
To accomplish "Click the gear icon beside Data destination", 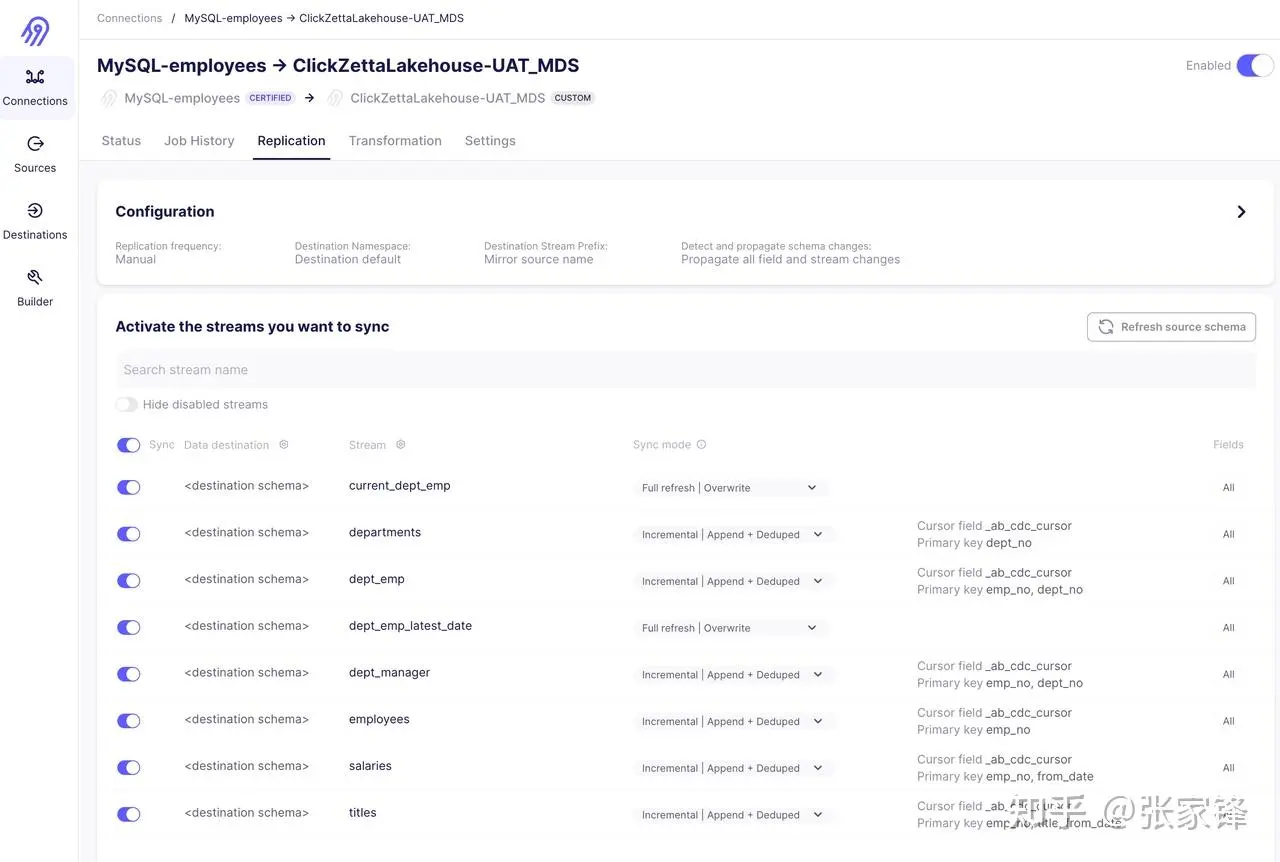I will pos(284,445).
